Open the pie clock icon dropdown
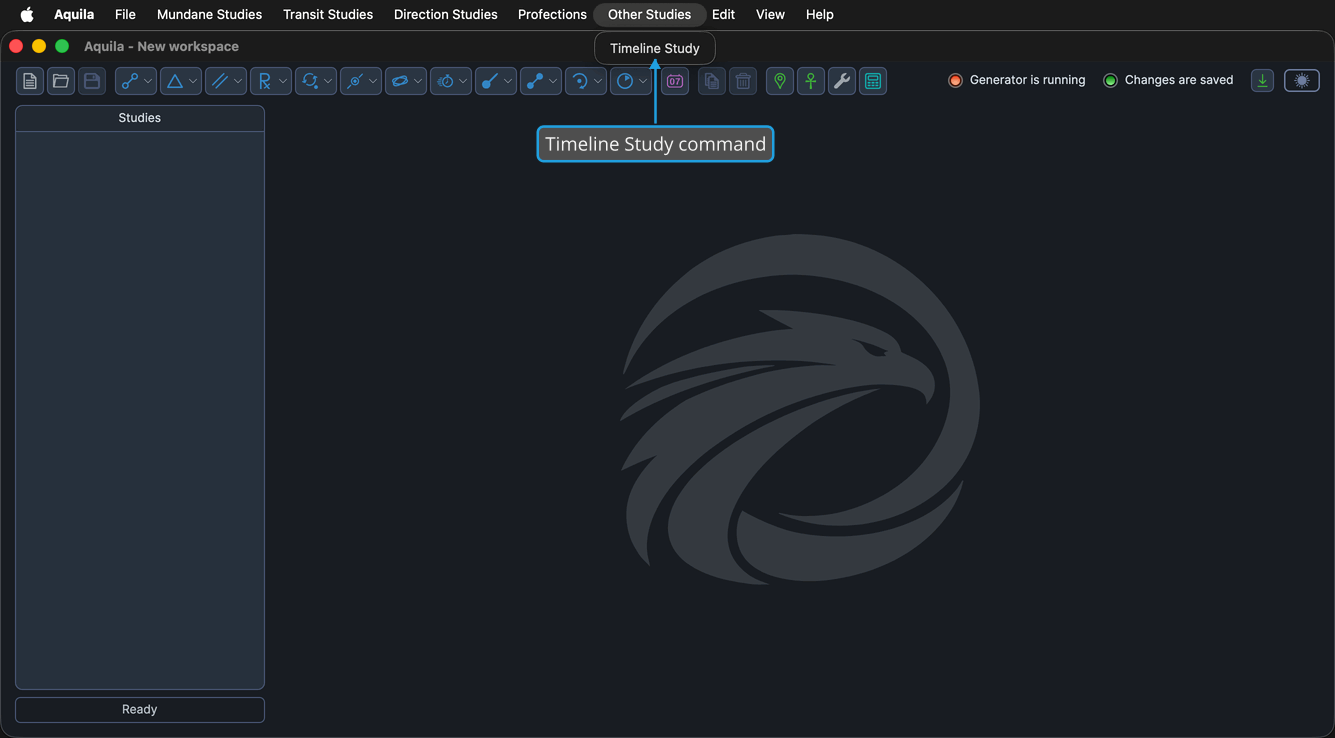1335x738 pixels. (x=631, y=81)
